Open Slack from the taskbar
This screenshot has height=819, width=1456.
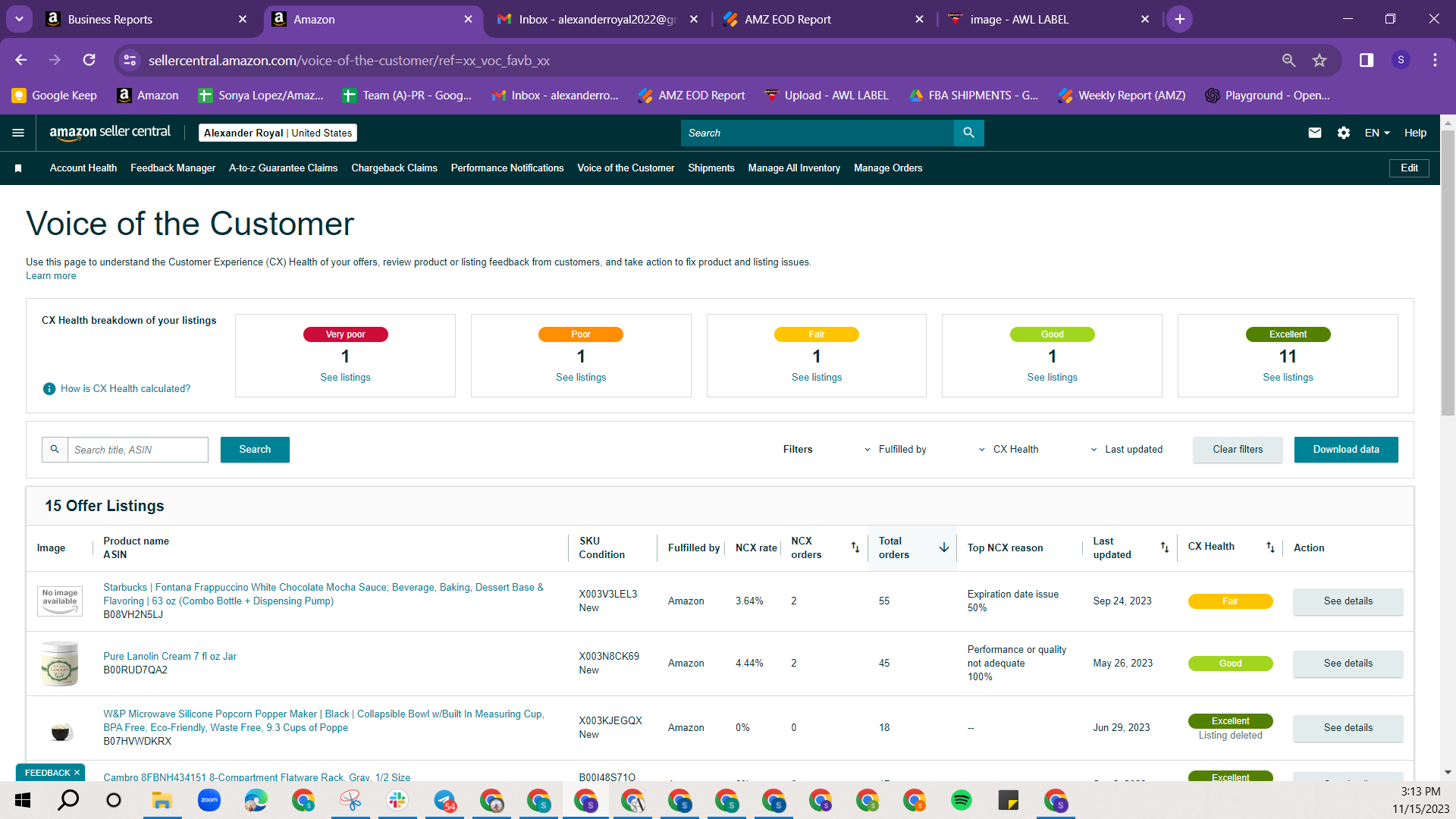point(397,800)
